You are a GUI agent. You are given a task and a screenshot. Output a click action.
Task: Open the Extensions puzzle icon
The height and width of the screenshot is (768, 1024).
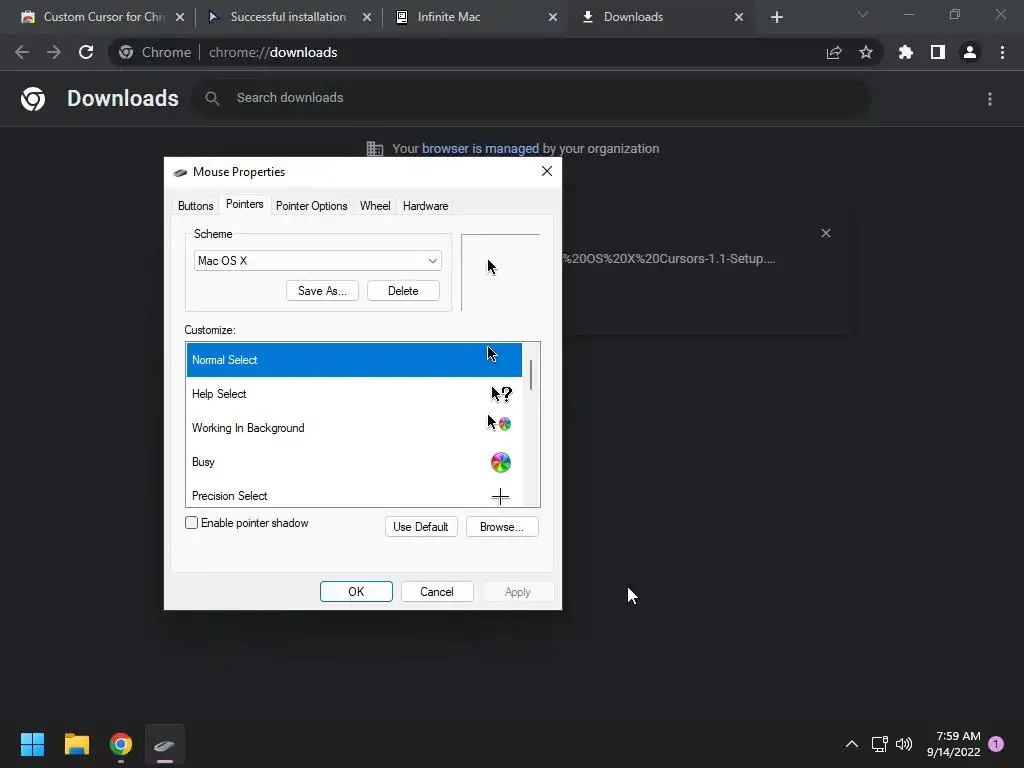click(x=906, y=52)
